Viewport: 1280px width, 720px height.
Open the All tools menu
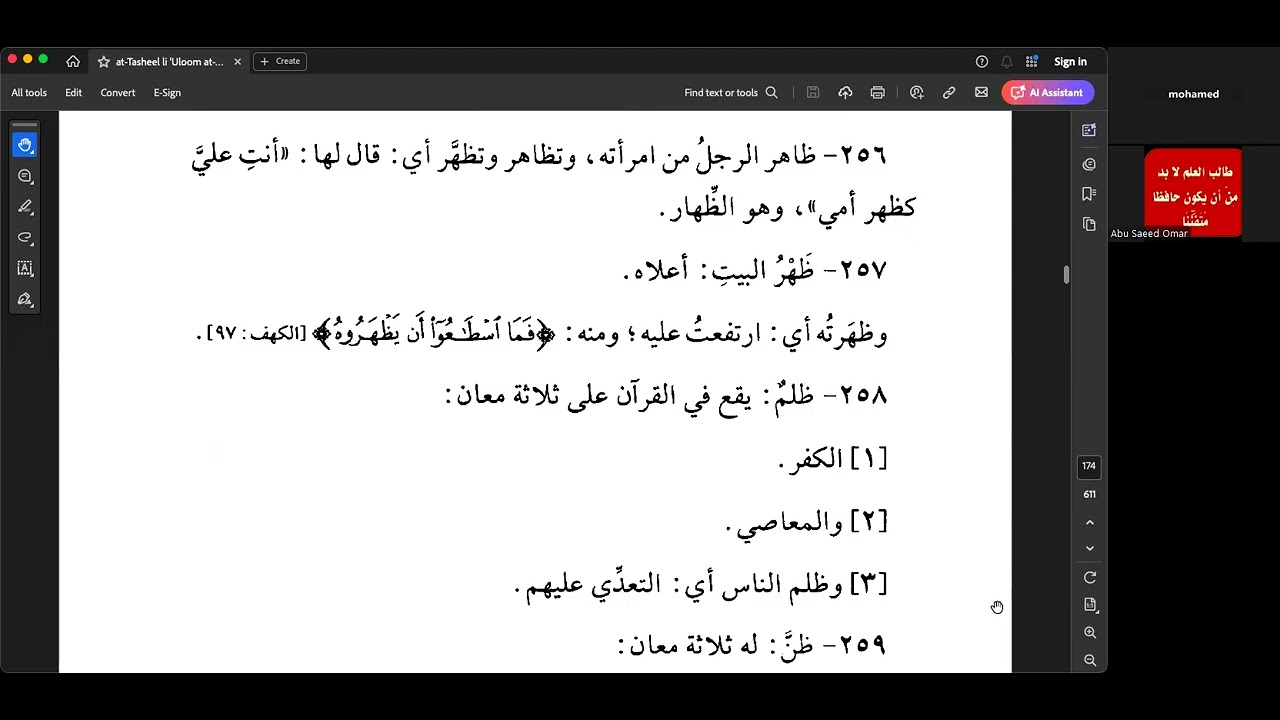[29, 93]
